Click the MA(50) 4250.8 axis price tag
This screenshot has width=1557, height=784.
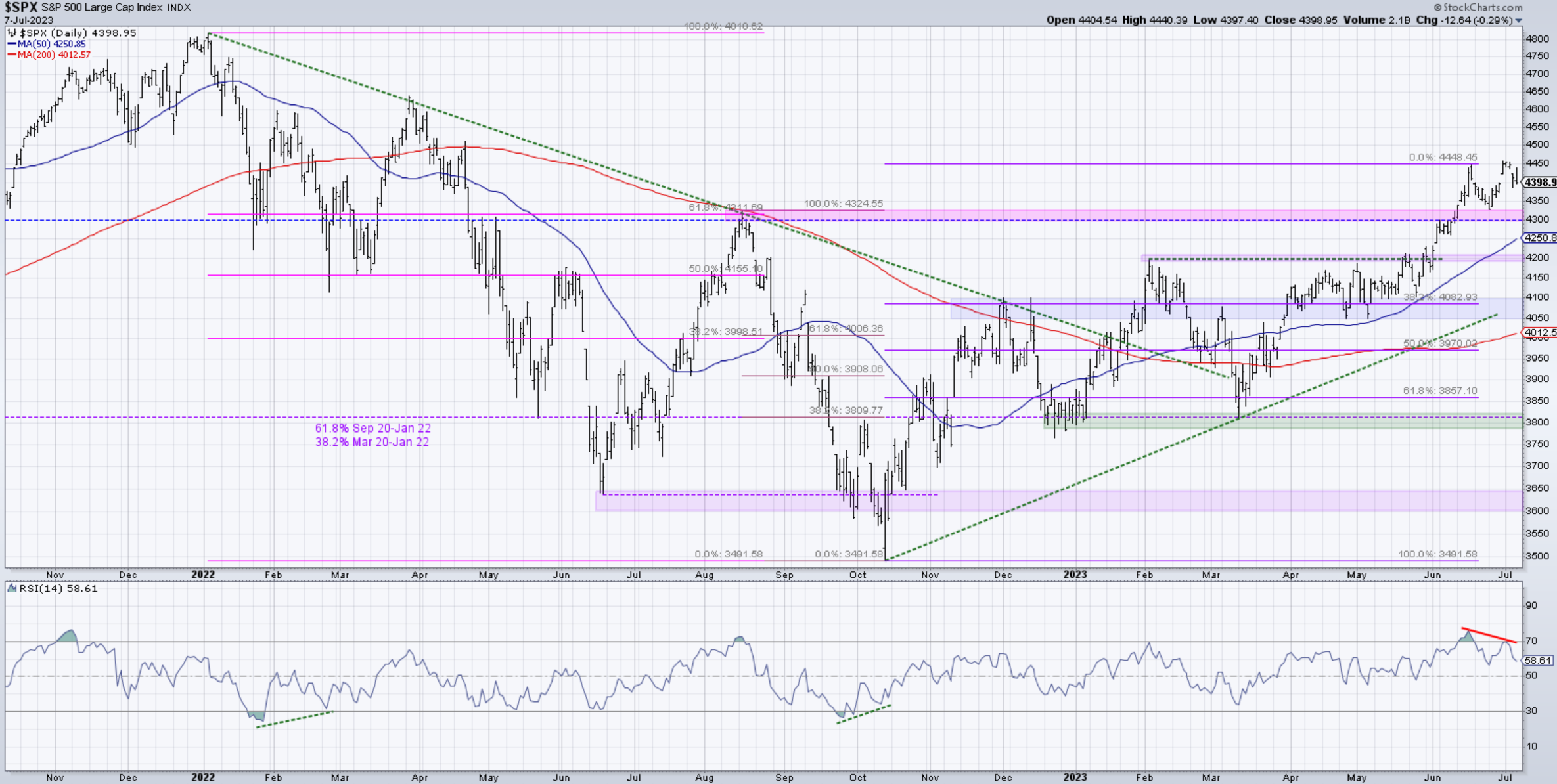click(x=1540, y=238)
